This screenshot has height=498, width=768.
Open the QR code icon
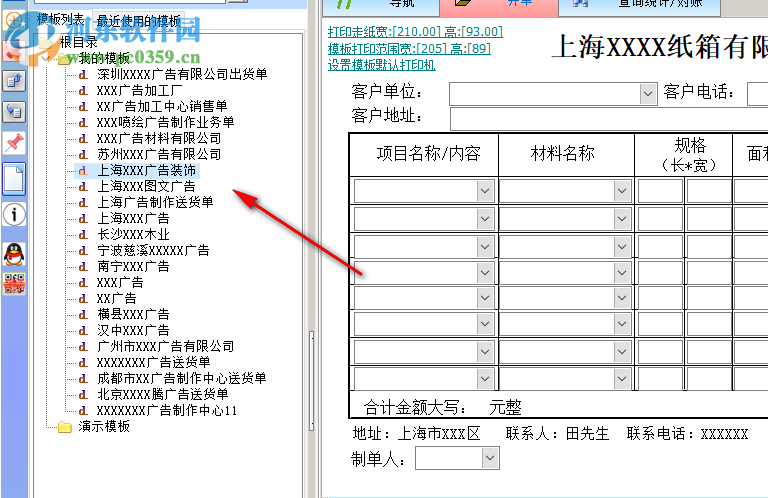tap(14, 284)
